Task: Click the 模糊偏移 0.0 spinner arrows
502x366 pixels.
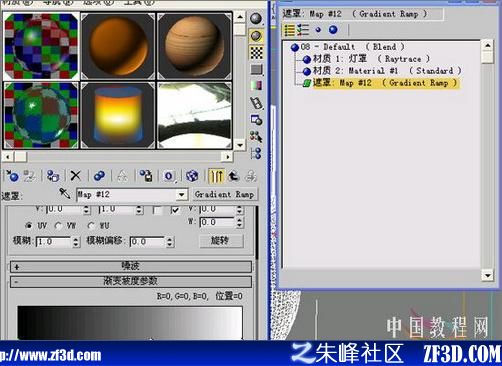Action: (x=170, y=242)
